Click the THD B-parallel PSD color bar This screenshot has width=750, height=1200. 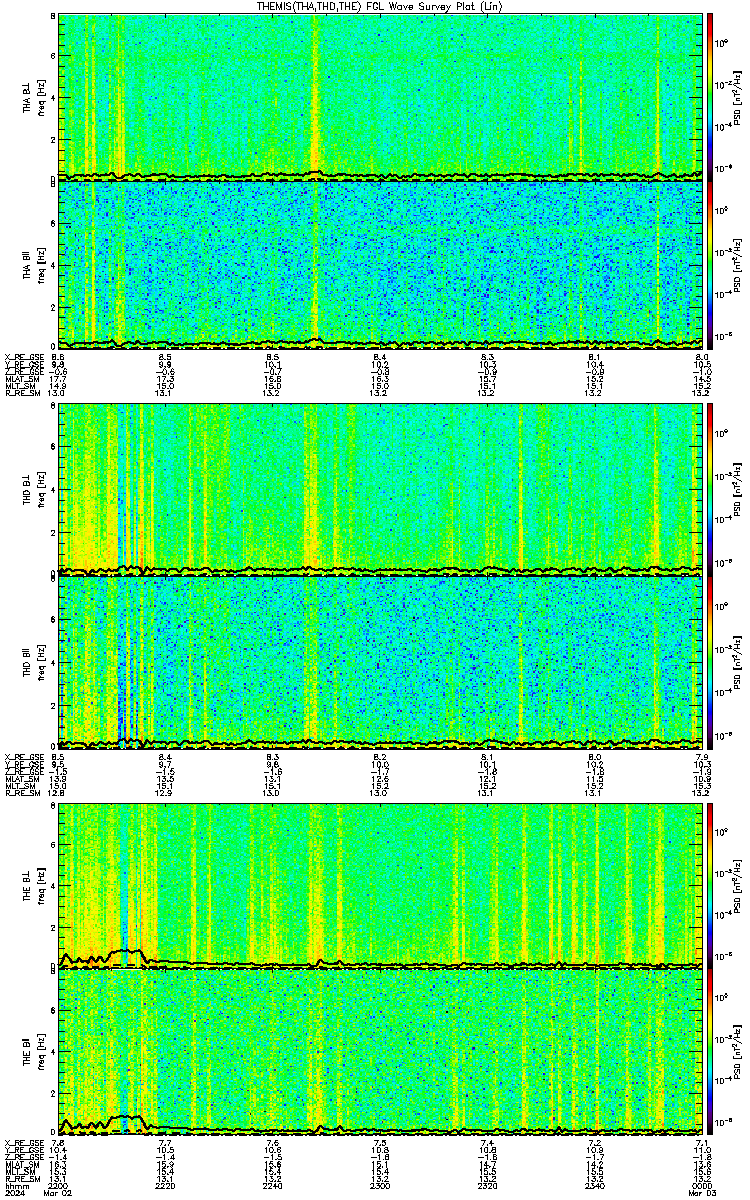click(x=710, y=661)
